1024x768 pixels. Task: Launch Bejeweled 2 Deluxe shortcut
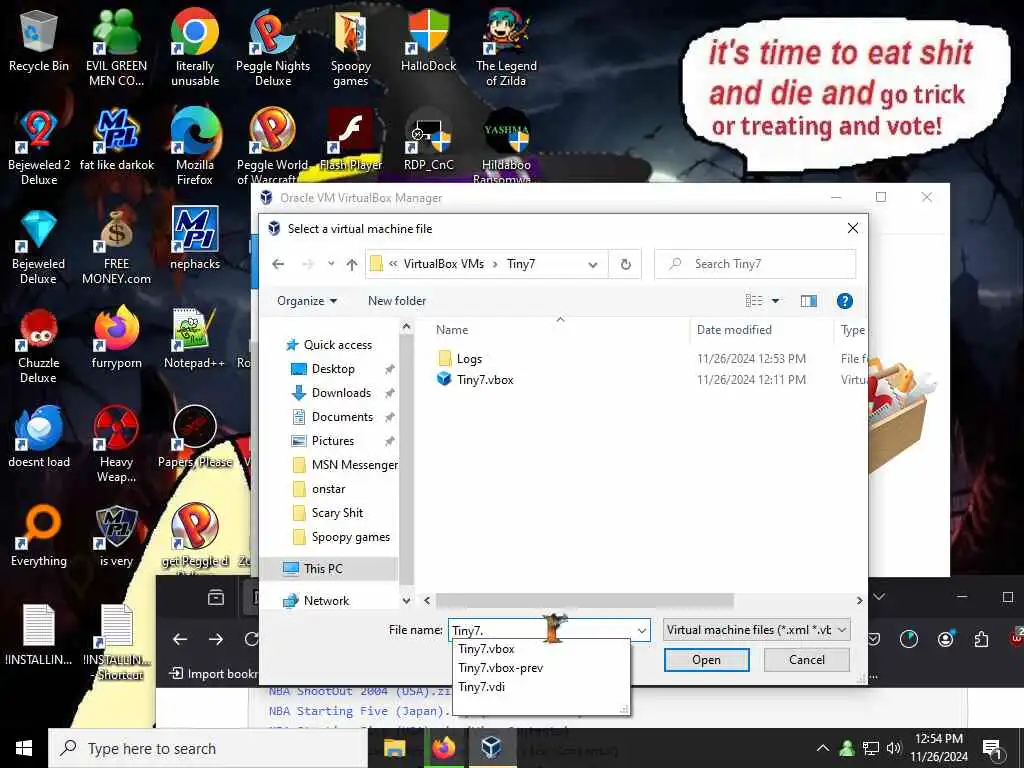tap(39, 147)
